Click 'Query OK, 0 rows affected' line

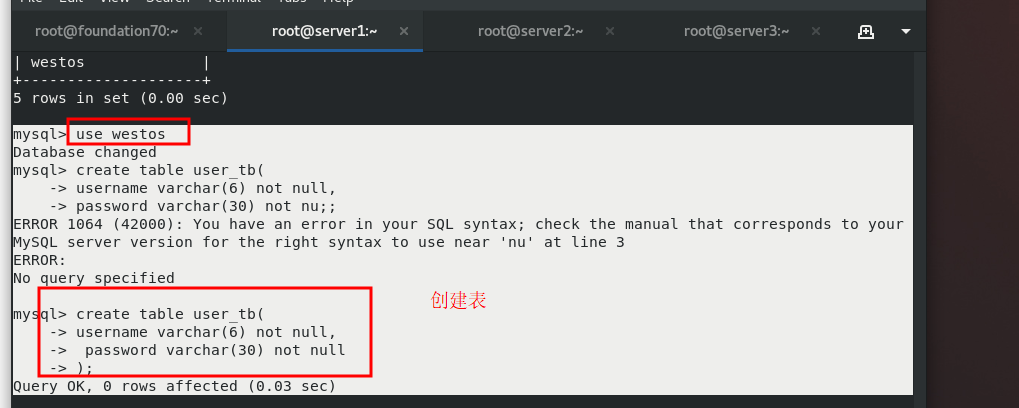174,386
